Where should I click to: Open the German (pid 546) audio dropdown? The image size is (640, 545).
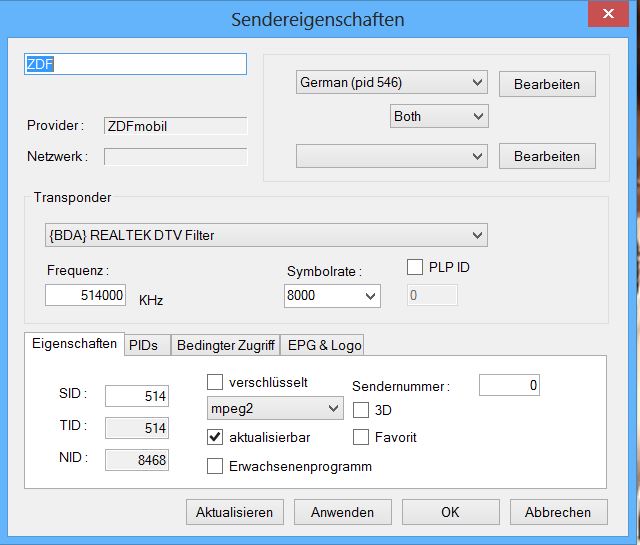(391, 83)
